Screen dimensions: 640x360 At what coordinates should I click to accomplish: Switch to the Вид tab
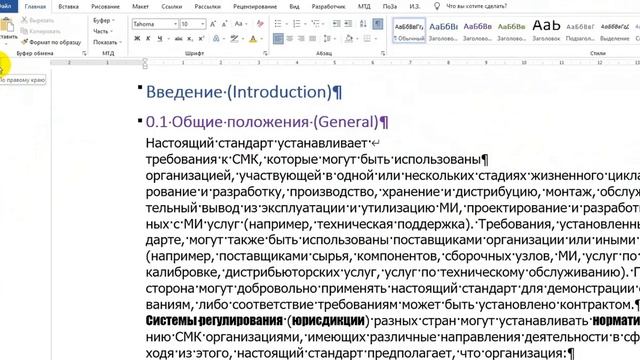click(x=294, y=7)
